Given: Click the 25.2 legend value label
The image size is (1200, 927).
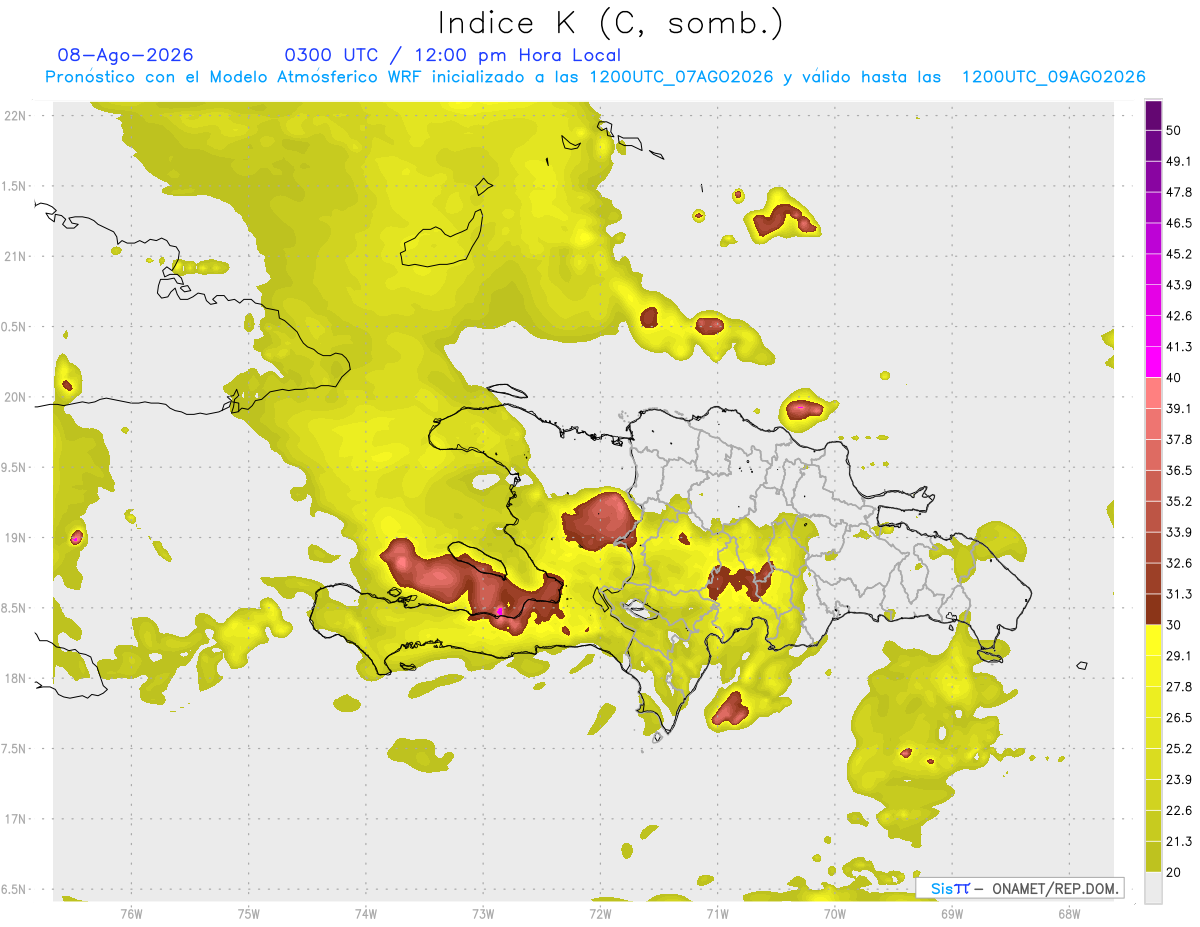Looking at the screenshot, I should (x=1180, y=748).
